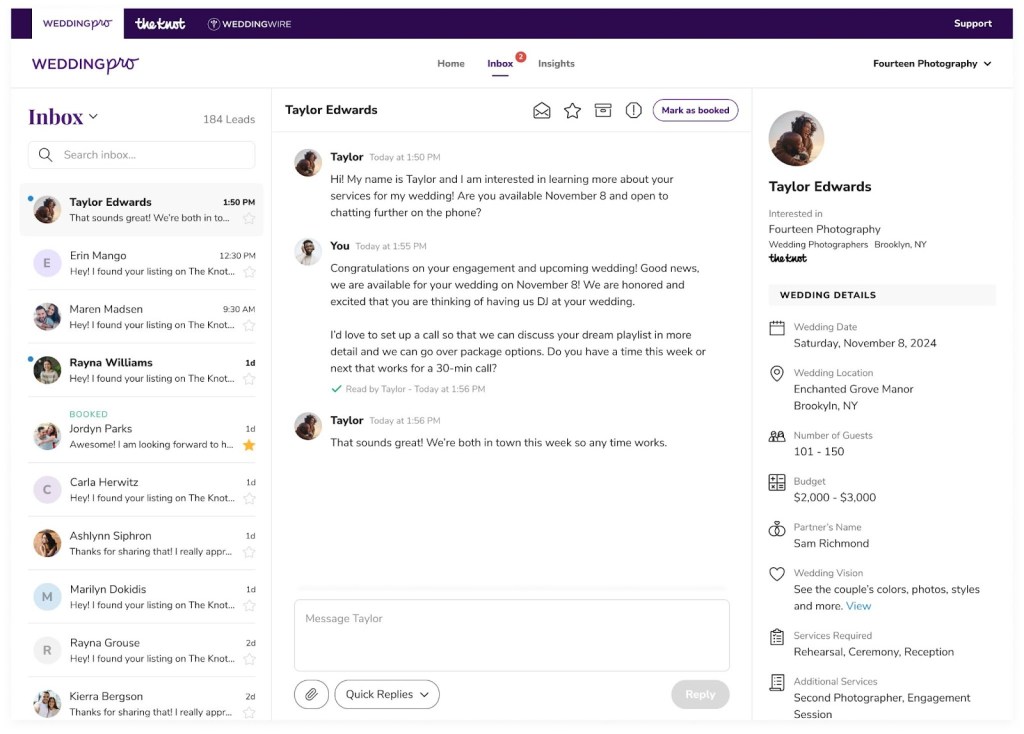Image resolution: width=1024 pixels, height=734 pixels.
Task: Click Enchanted Grove Manor location text
Action: pyautogui.click(x=853, y=389)
